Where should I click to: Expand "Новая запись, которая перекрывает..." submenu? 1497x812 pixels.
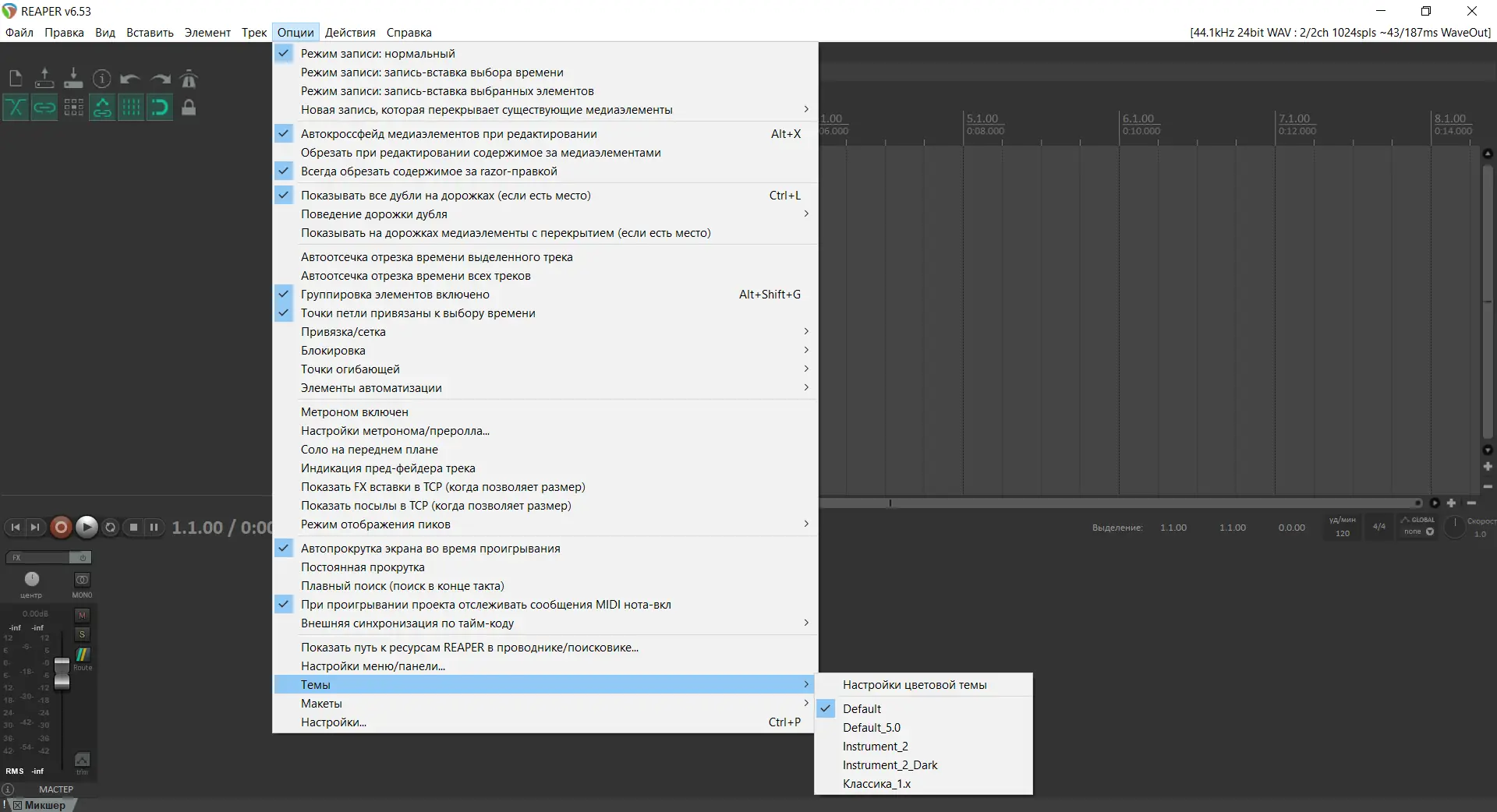point(545,110)
